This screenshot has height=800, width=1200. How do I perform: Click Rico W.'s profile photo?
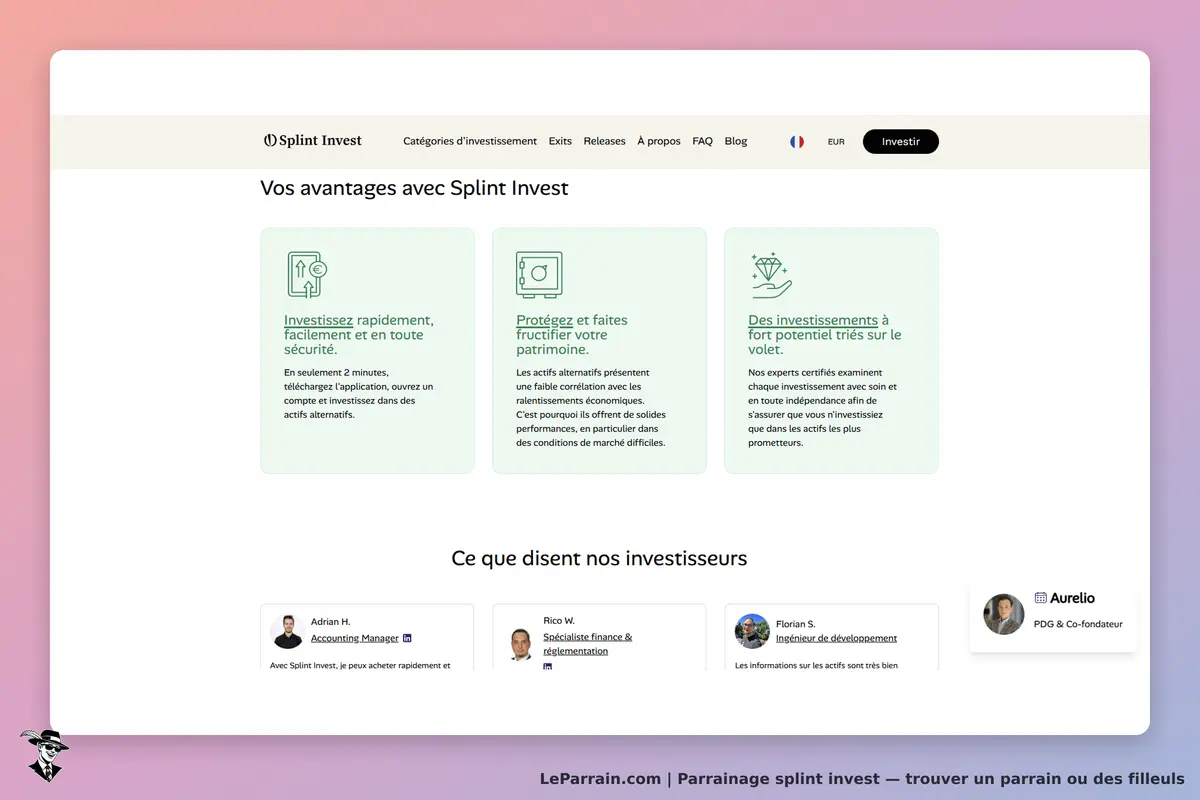click(x=520, y=643)
